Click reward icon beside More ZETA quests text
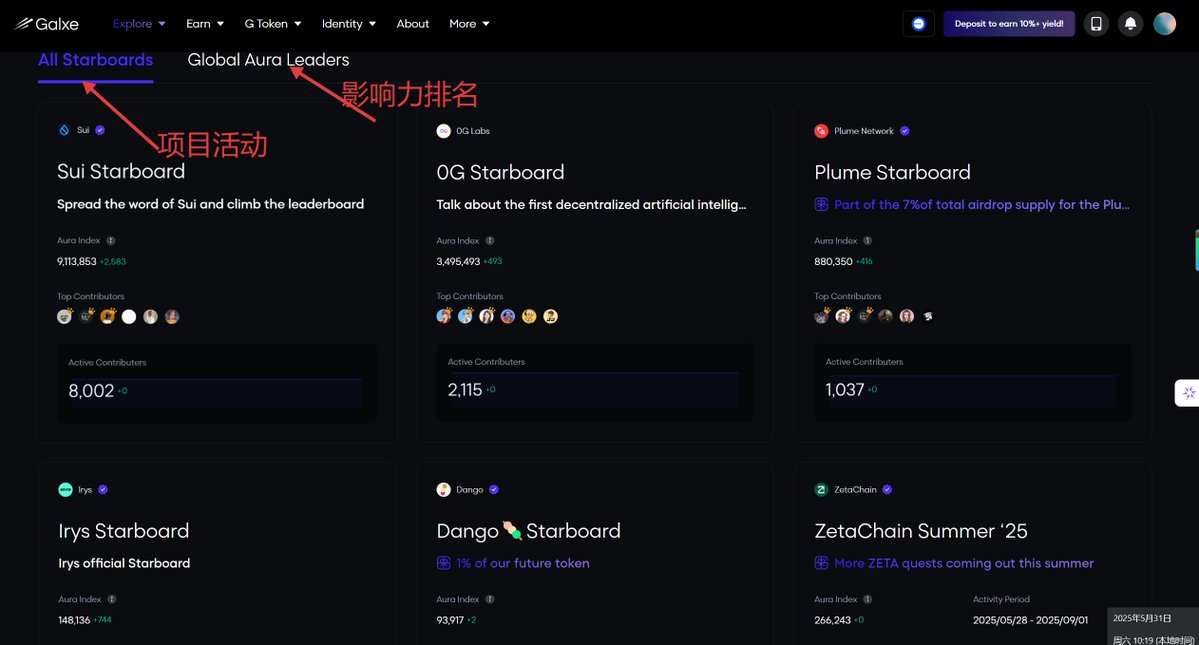This screenshot has width=1199, height=645. [821, 563]
